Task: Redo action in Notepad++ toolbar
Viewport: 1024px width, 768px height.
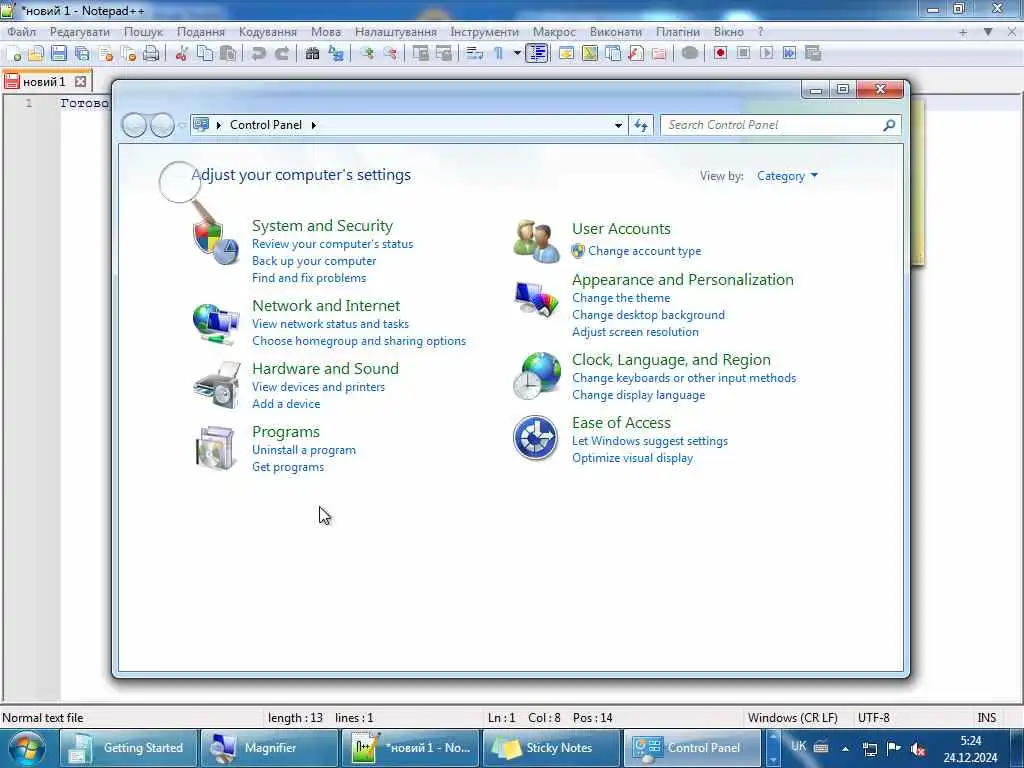Action: [x=281, y=54]
